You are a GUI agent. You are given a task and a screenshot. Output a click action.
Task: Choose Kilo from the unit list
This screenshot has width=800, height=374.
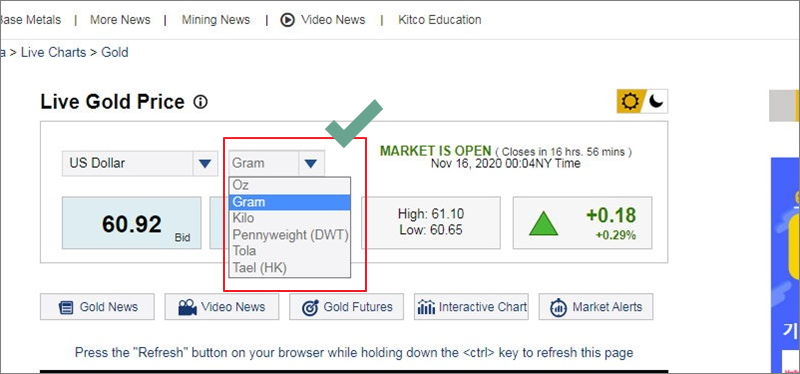(290, 218)
